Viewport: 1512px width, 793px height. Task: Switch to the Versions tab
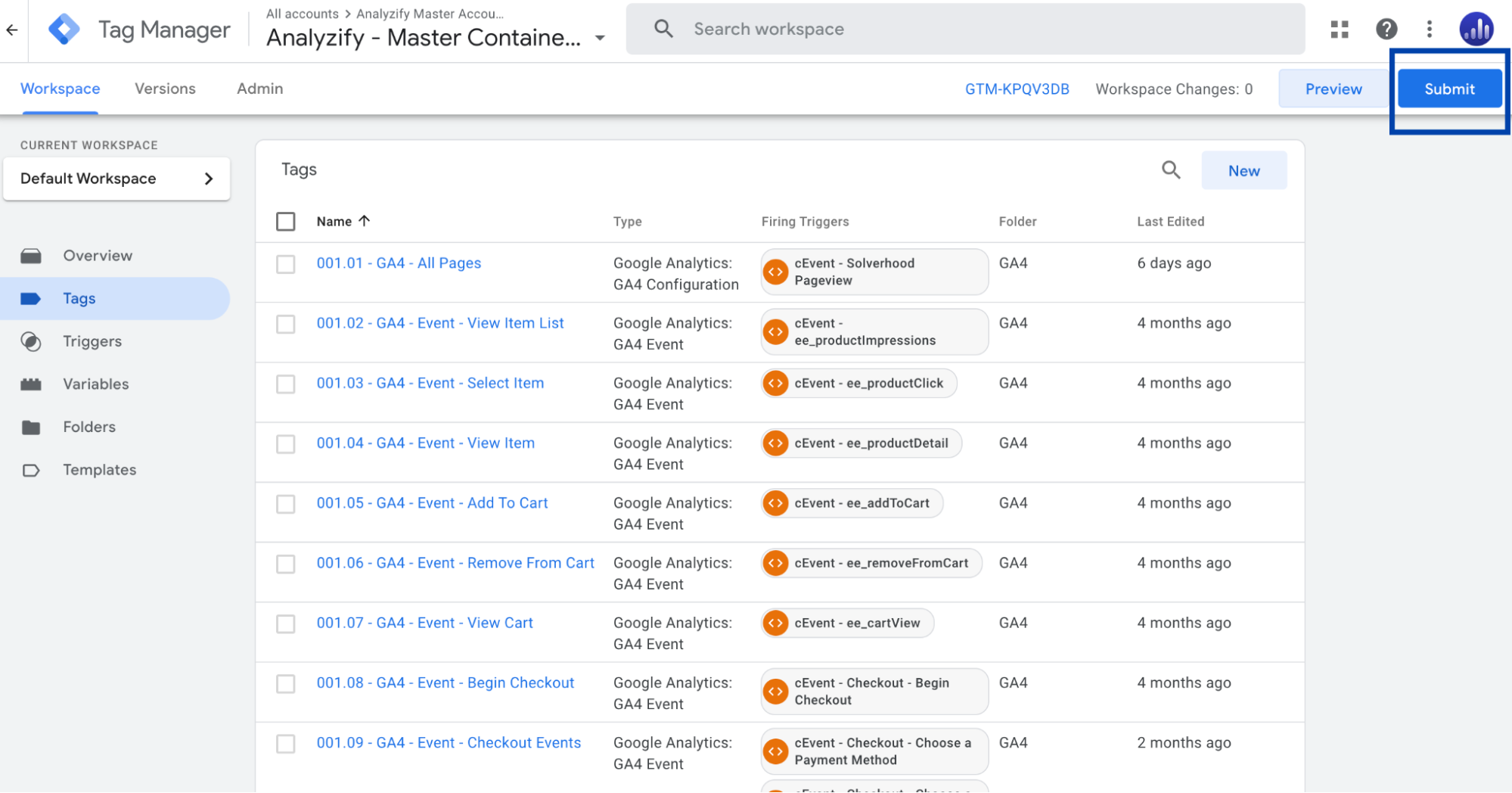click(165, 89)
